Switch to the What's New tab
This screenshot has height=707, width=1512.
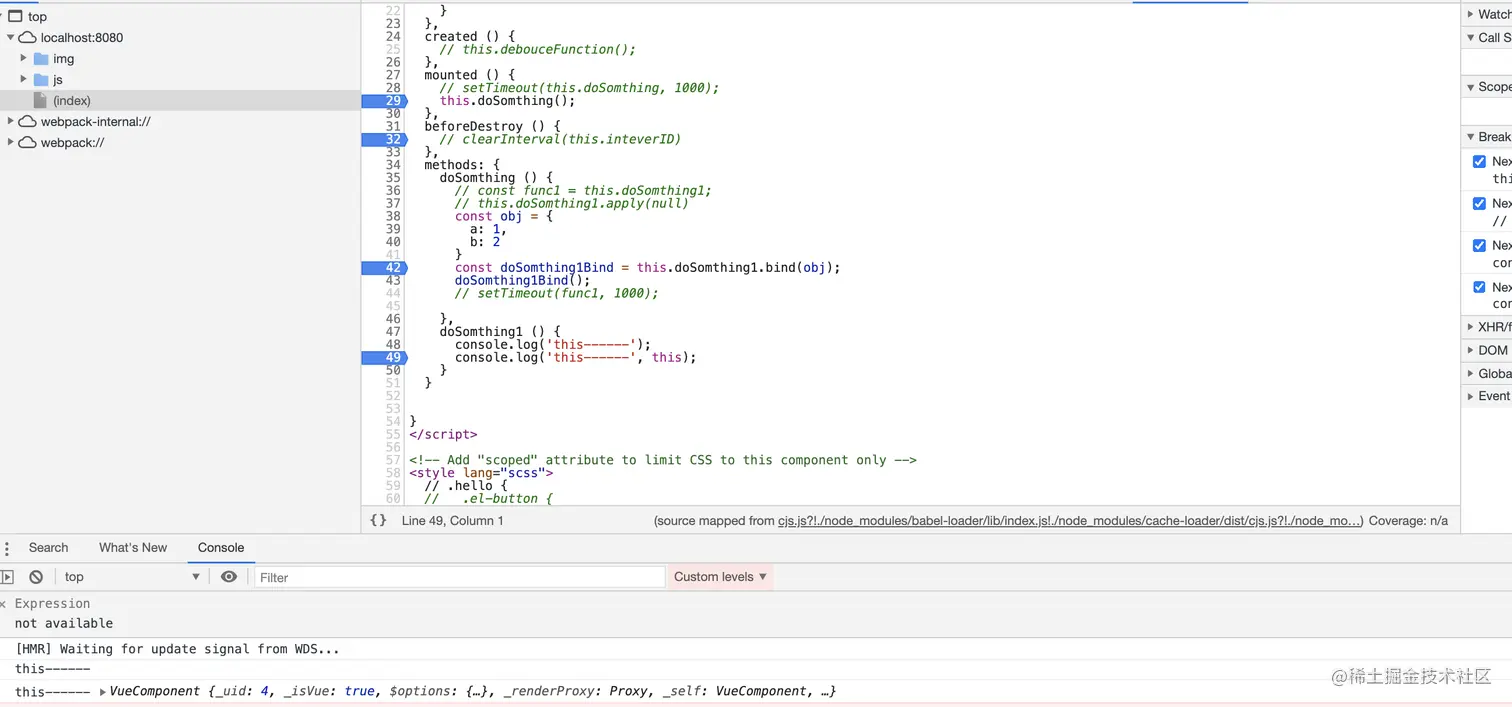(x=133, y=548)
